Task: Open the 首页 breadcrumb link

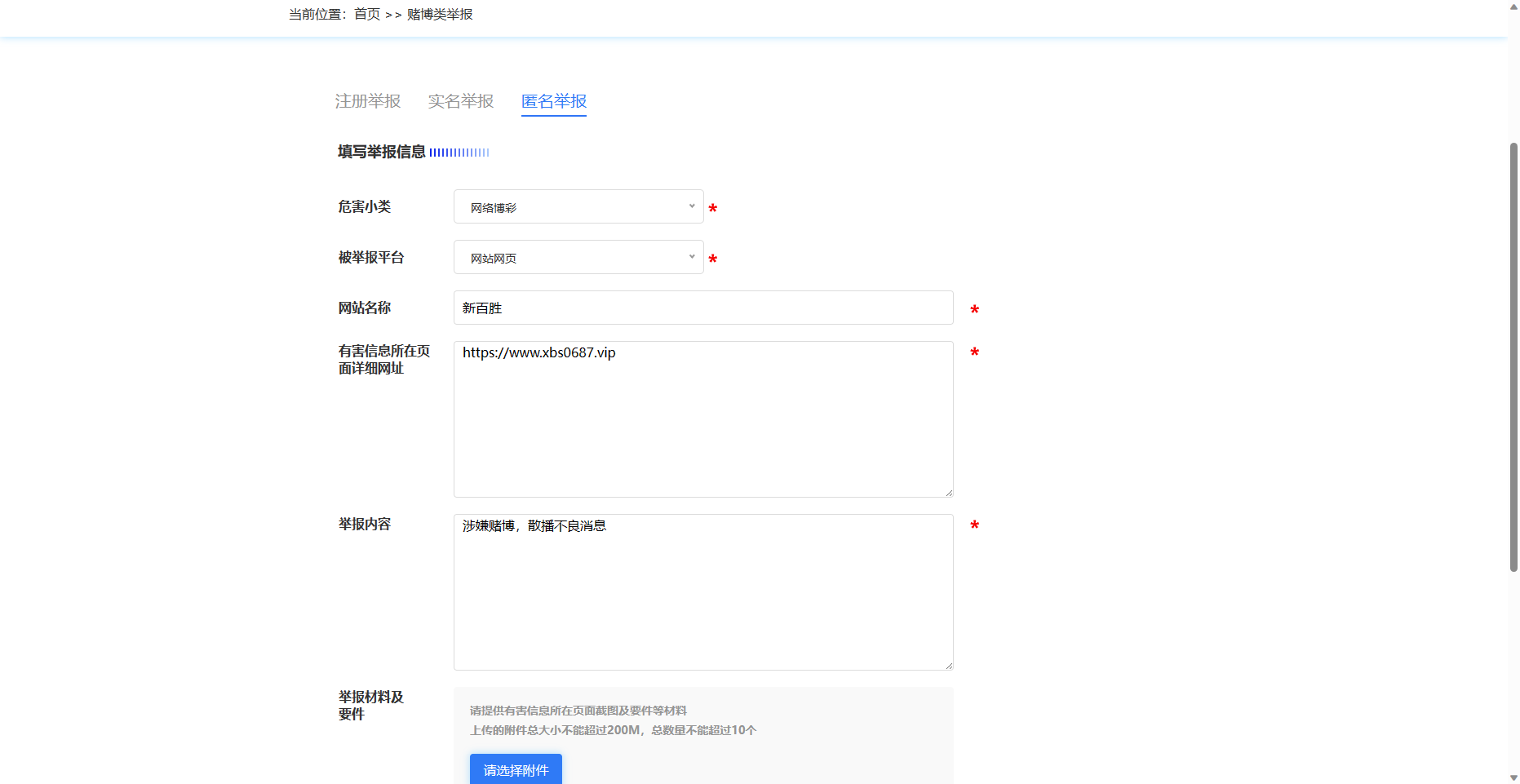Action: pos(366,14)
